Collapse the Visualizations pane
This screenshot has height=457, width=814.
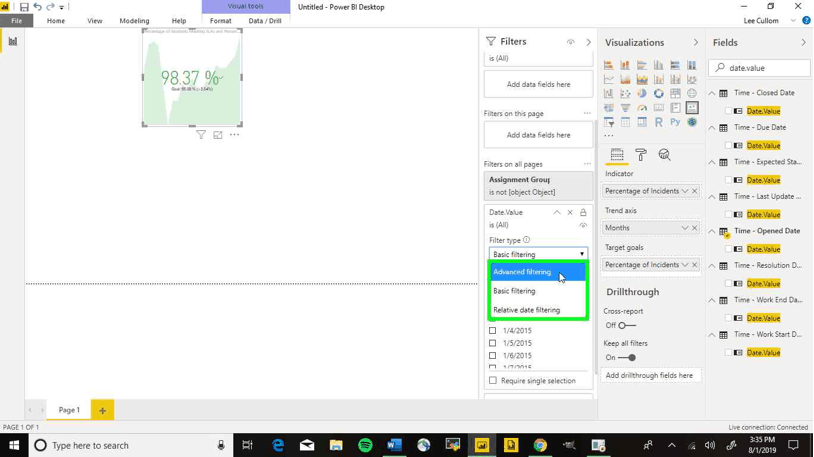696,43
